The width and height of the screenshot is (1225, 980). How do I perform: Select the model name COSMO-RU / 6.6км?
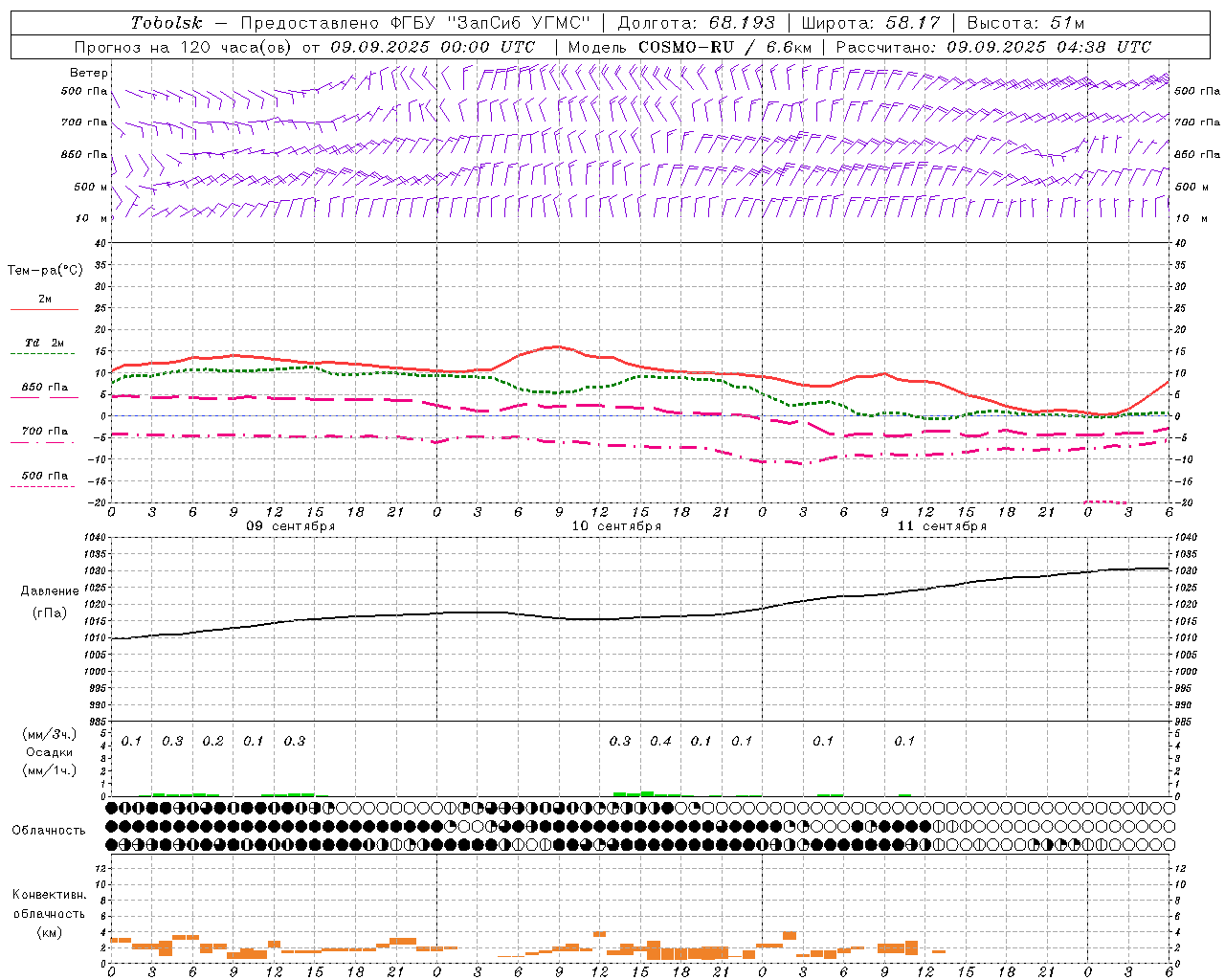point(725,47)
